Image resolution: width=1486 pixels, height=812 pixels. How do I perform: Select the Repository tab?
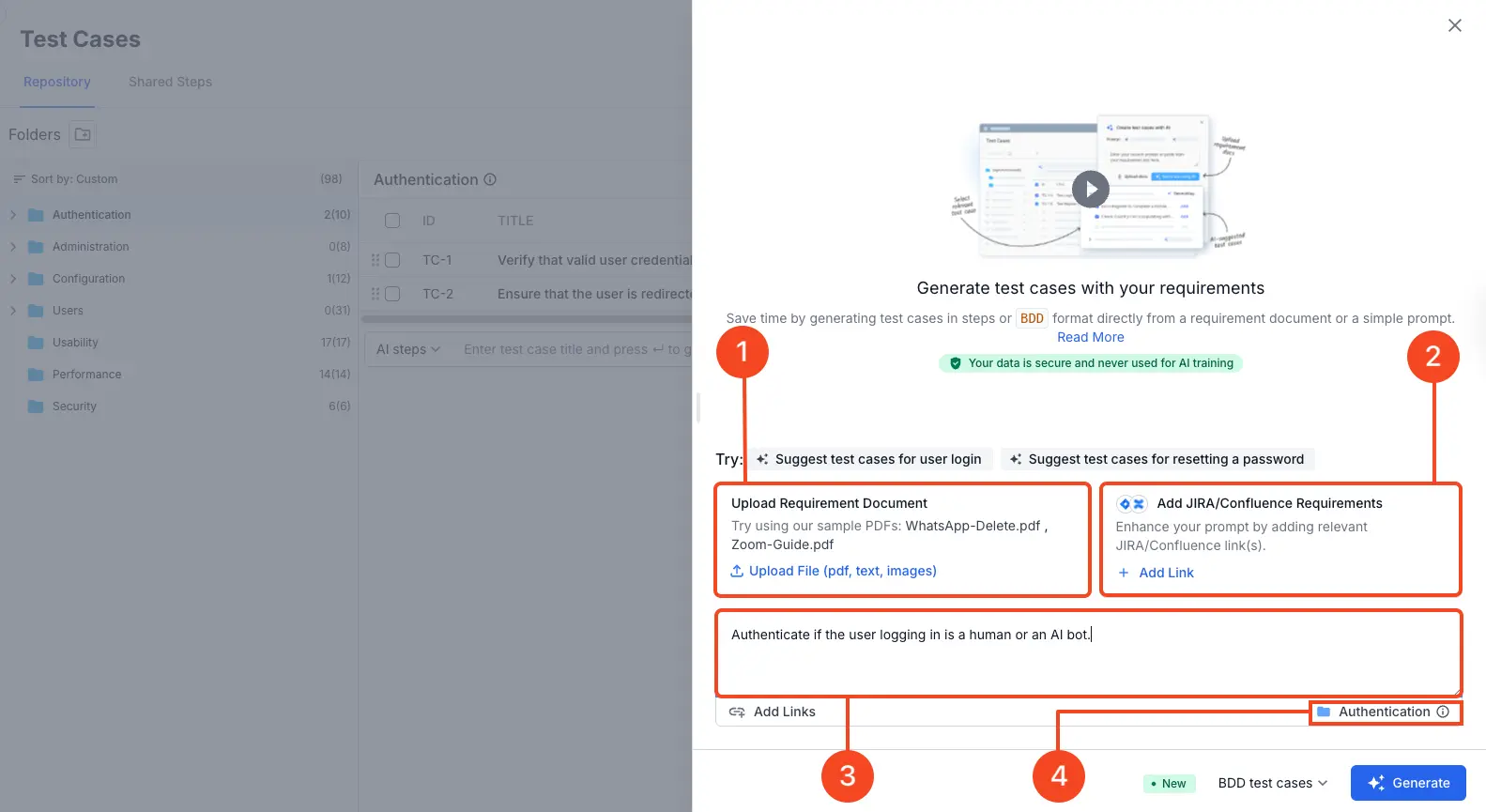pos(57,82)
